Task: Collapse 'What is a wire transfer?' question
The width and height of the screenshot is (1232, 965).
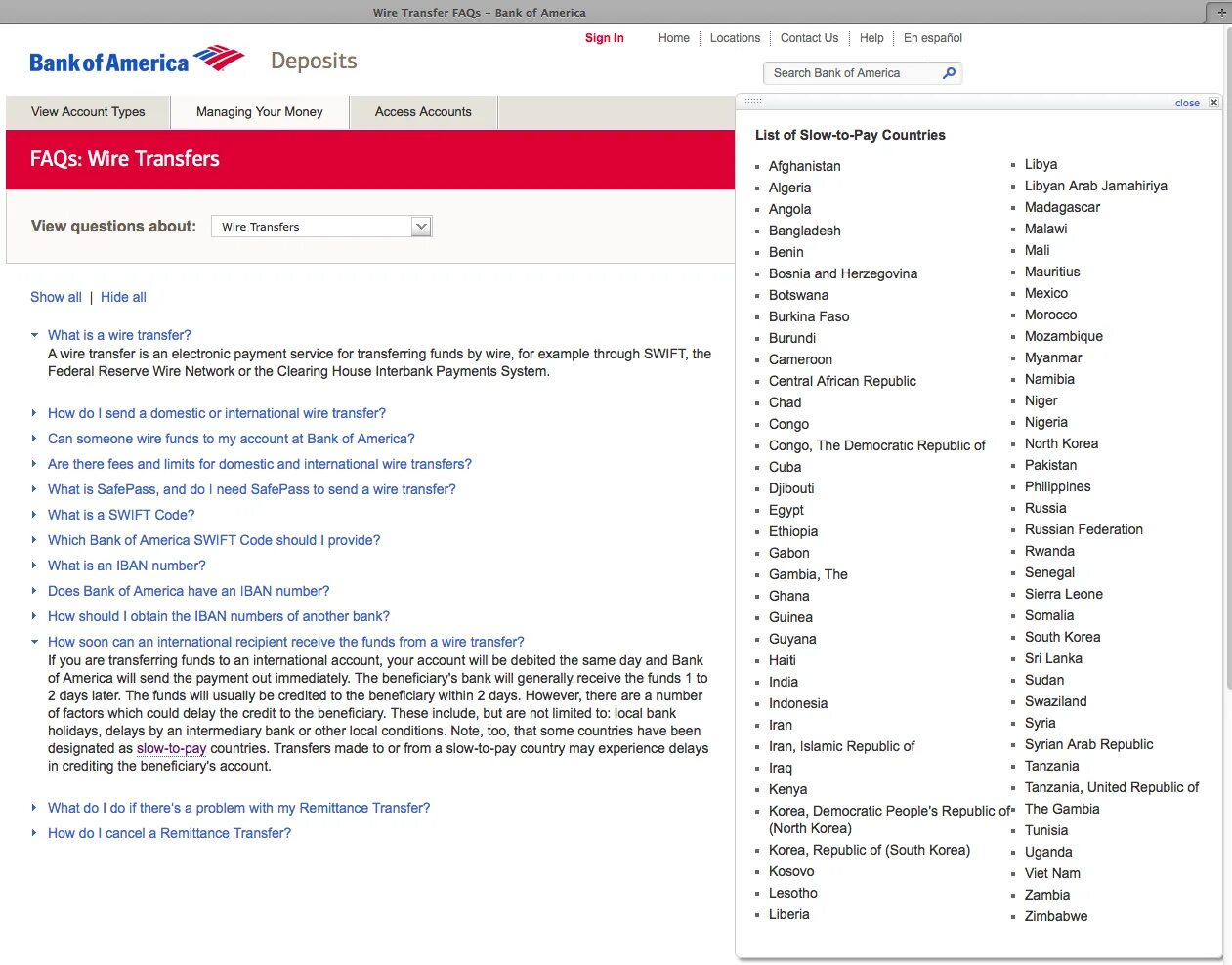Action: [x=119, y=335]
